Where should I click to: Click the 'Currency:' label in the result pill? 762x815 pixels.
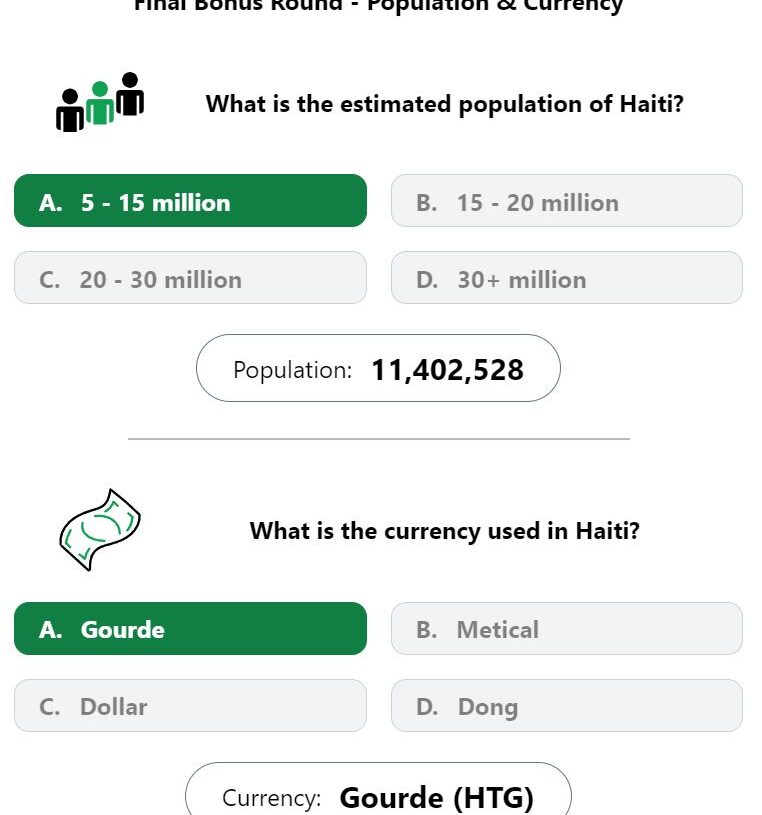click(271, 798)
